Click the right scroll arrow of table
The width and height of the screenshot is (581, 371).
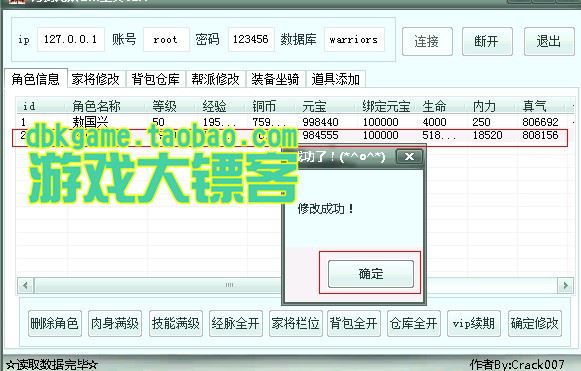[x=565, y=285]
